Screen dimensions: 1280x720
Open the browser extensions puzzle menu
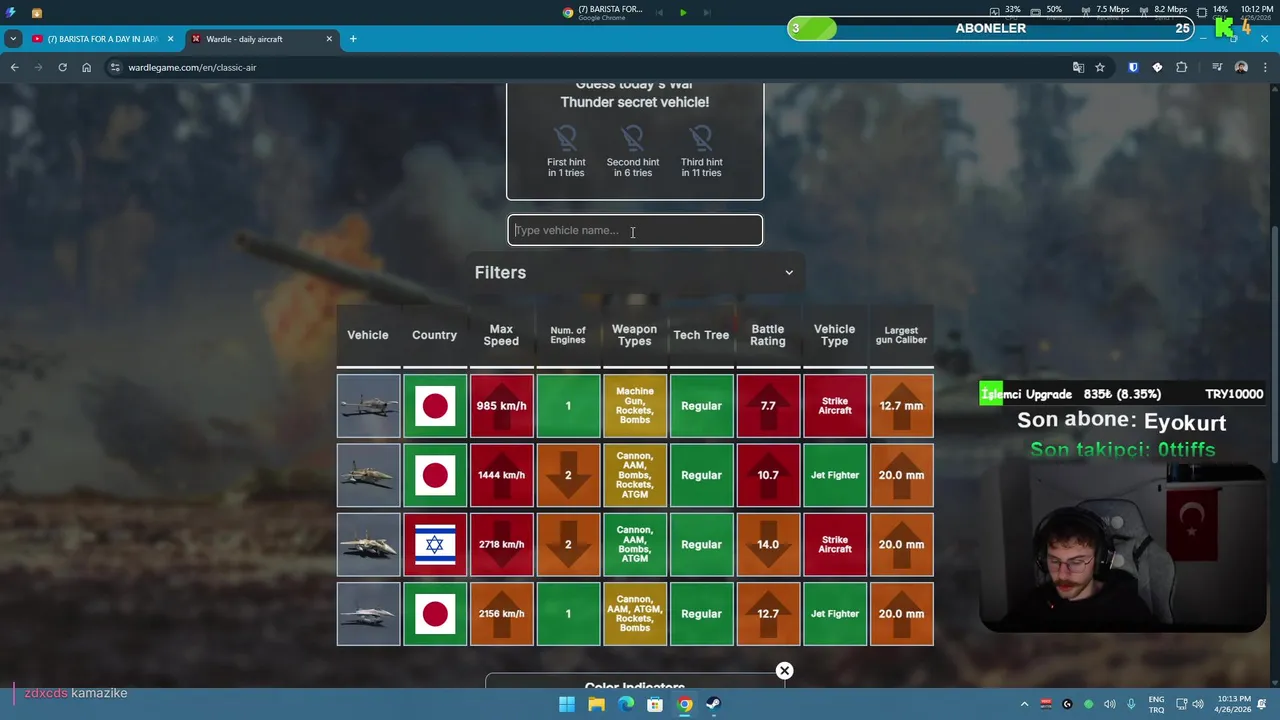1182,67
